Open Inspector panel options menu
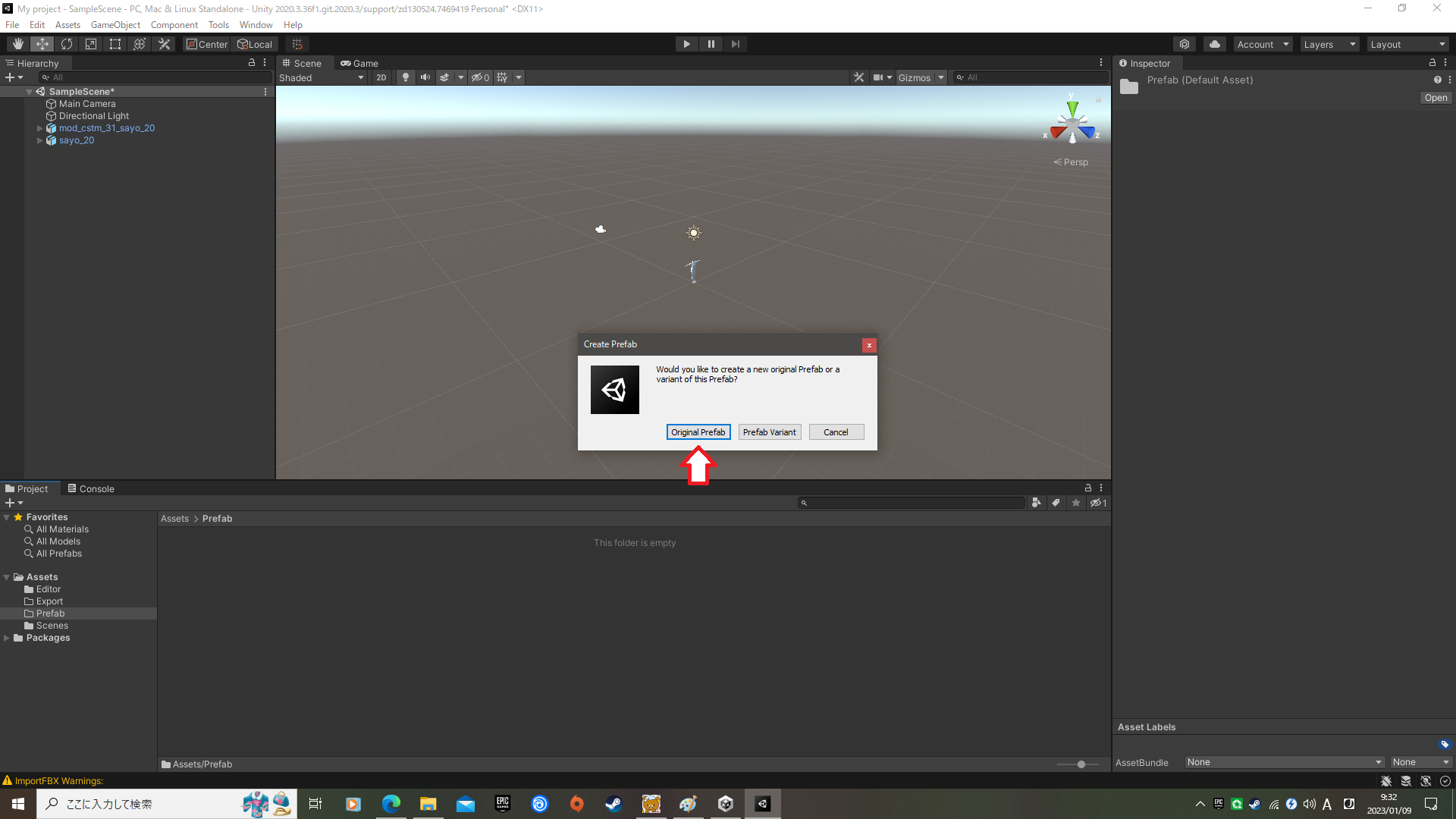This screenshot has width=1456, height=819. pos(1445,63)
